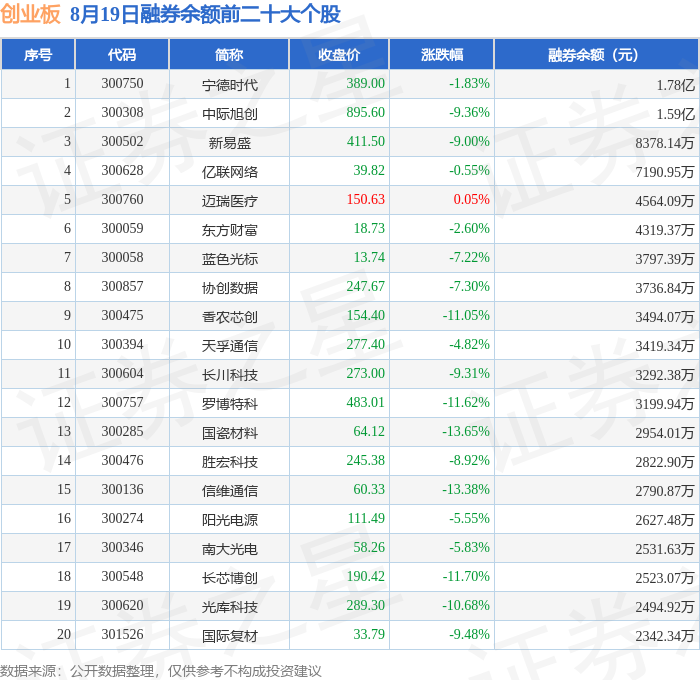Click the 序号 column header

pos(38,54)
